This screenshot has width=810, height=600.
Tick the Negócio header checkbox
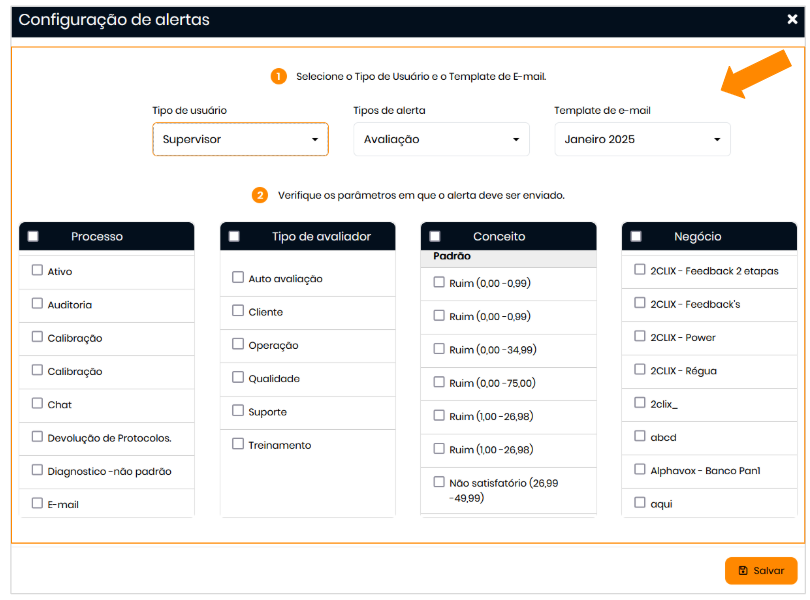(x=636, y=236)
